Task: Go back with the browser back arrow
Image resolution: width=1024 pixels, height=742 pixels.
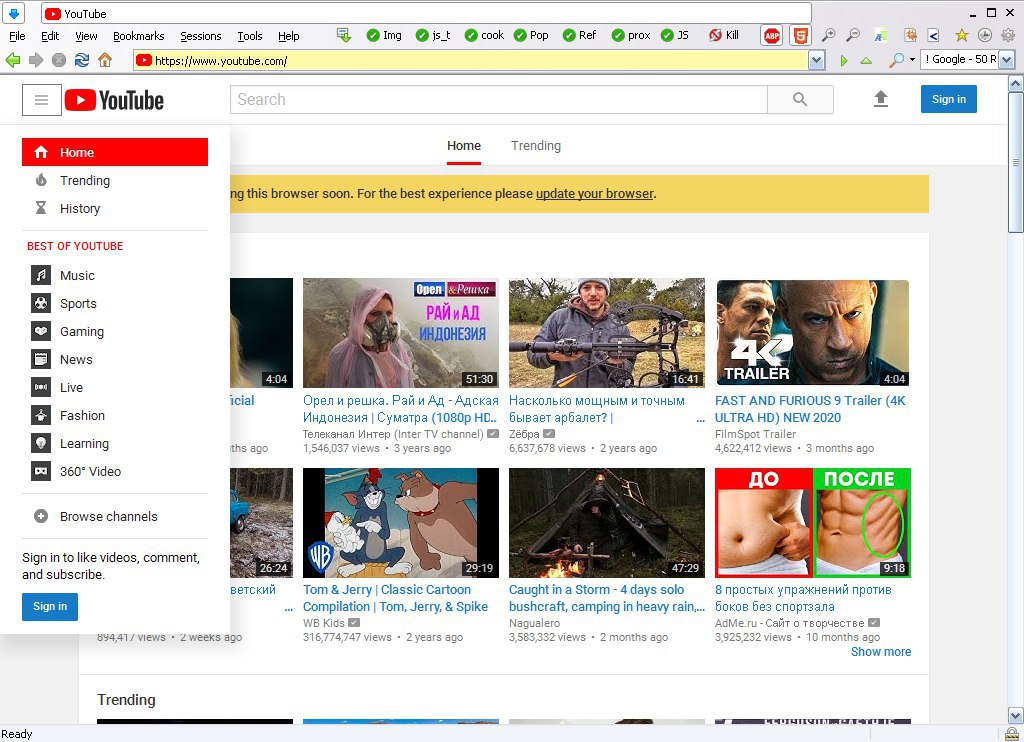Action: click(x=12, y=61)
